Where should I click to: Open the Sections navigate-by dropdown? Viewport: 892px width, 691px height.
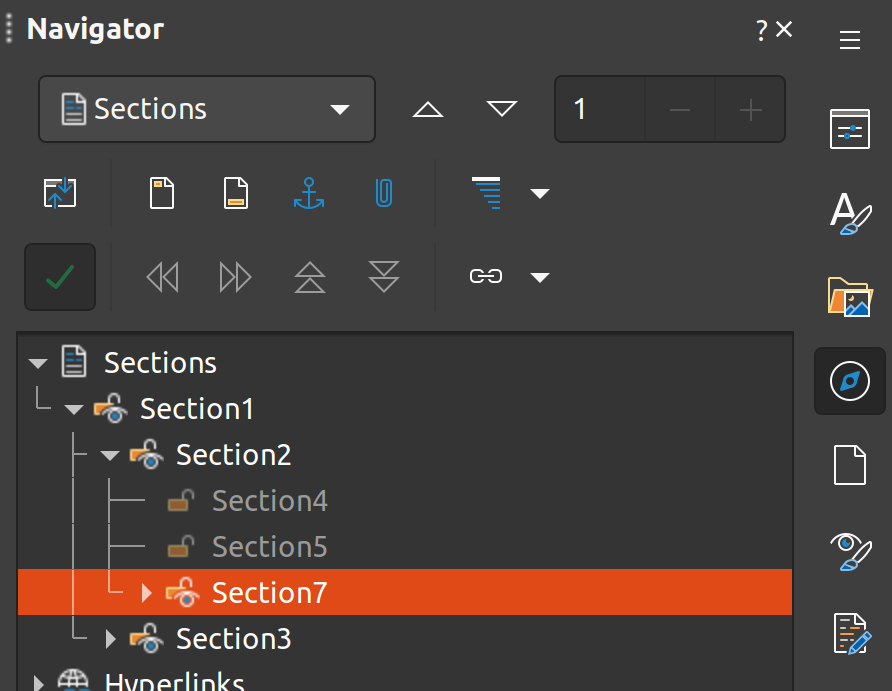207,109
